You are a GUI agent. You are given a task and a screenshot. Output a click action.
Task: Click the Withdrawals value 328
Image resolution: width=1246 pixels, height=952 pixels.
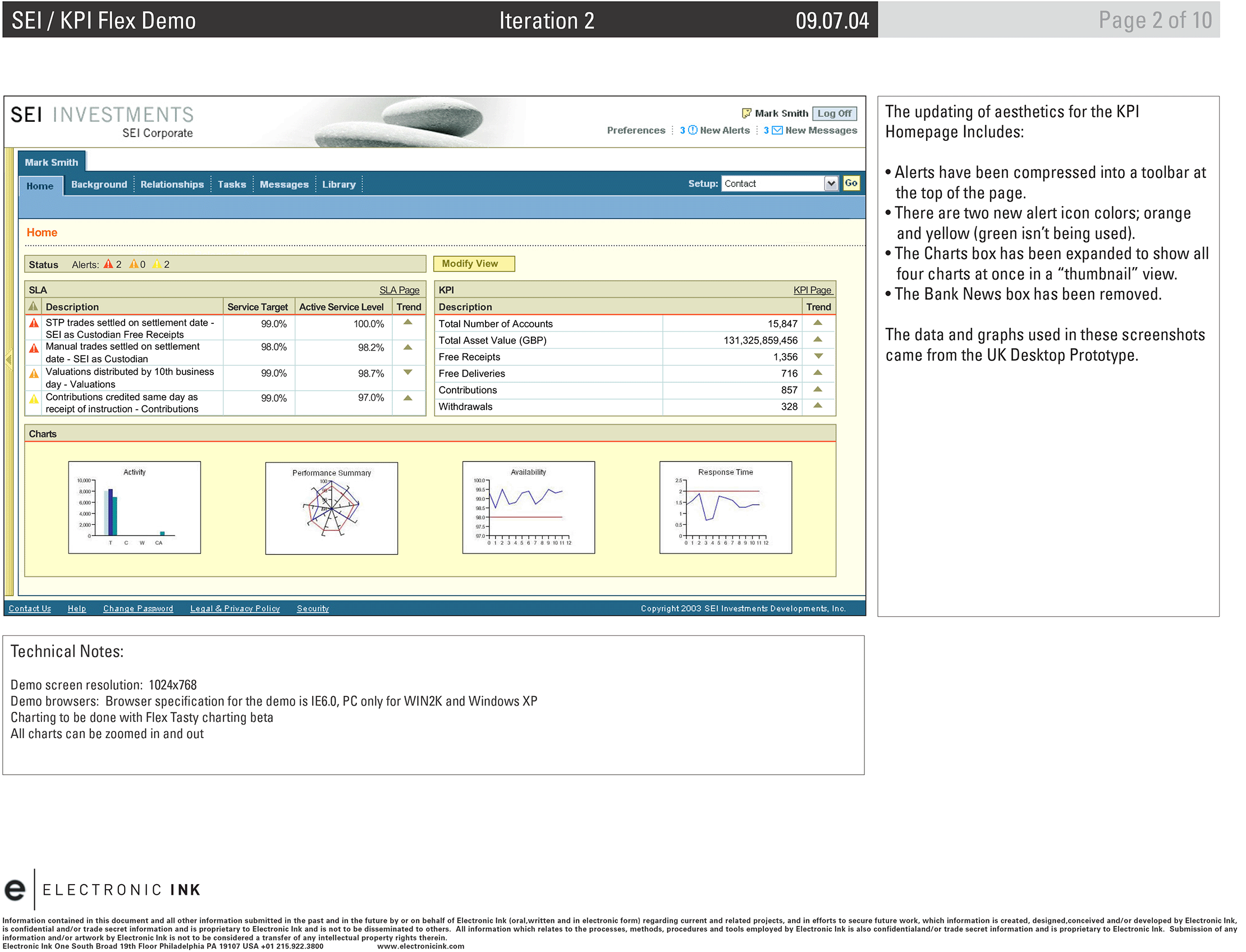(x=789, y=406)
